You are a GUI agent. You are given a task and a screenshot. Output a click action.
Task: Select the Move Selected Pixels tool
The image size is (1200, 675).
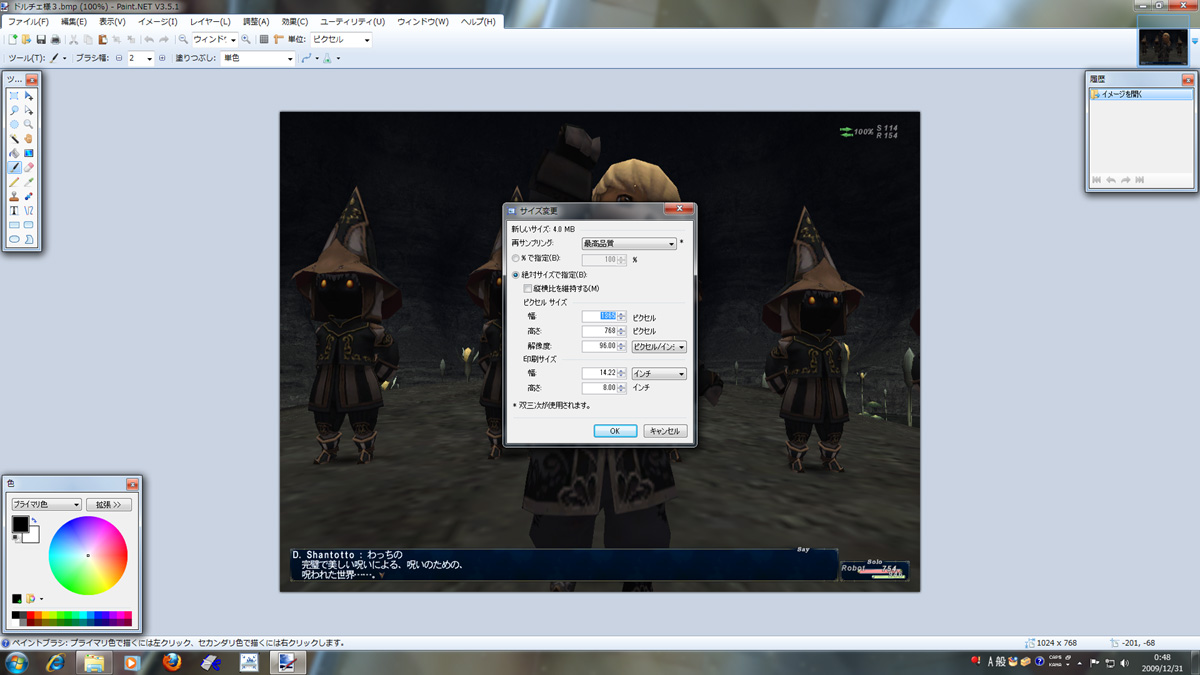click(x=29, y=96)
